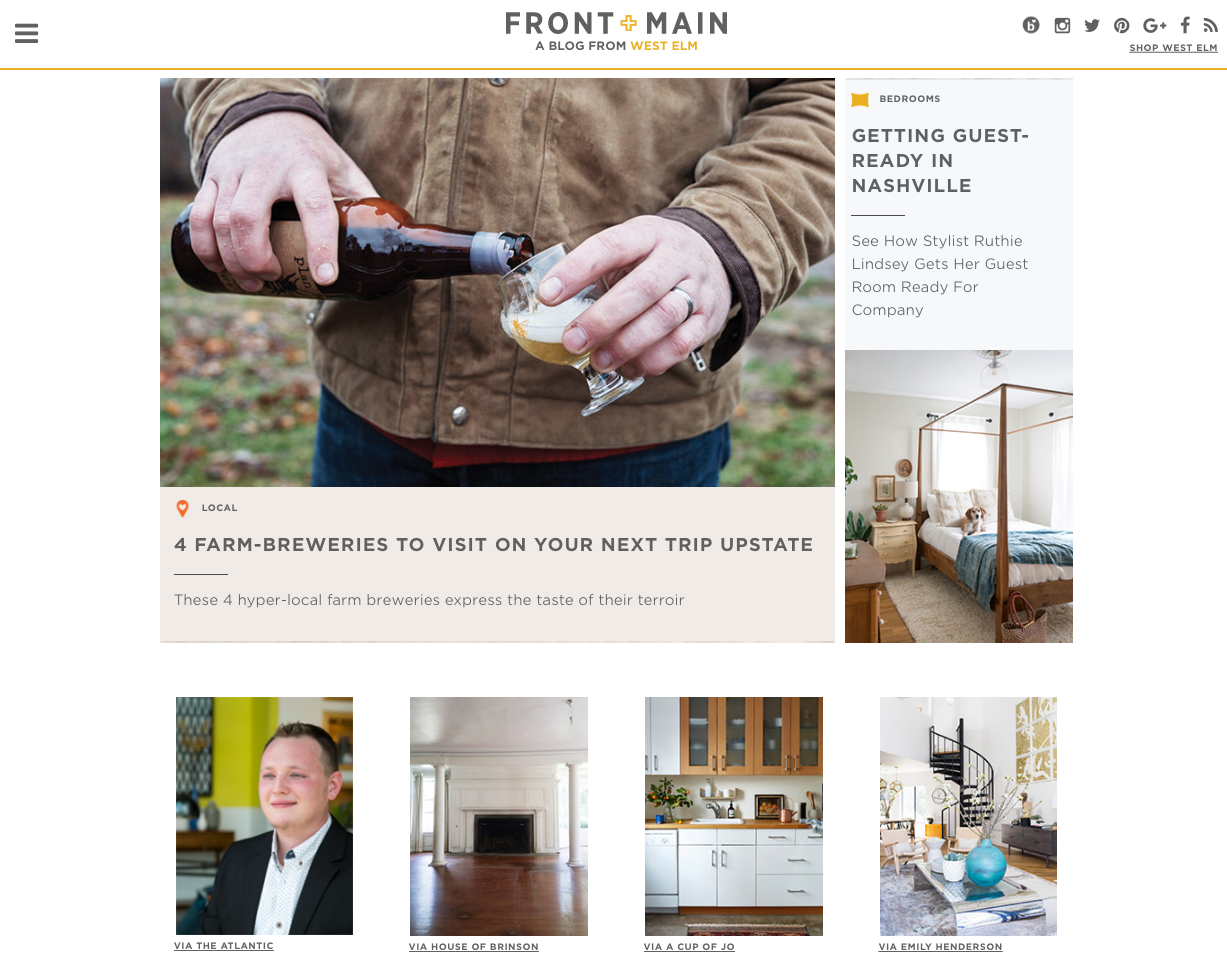Open the Farm-Breweries article headline
1227x958 pixels.
[494, 545]
